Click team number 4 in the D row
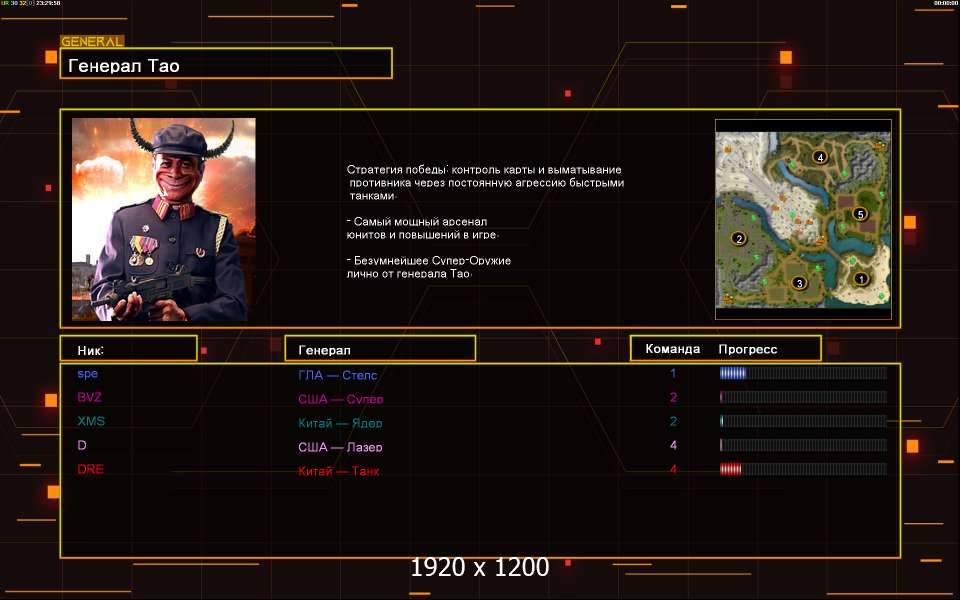This screenshot has height=600, width=960. 673,445
